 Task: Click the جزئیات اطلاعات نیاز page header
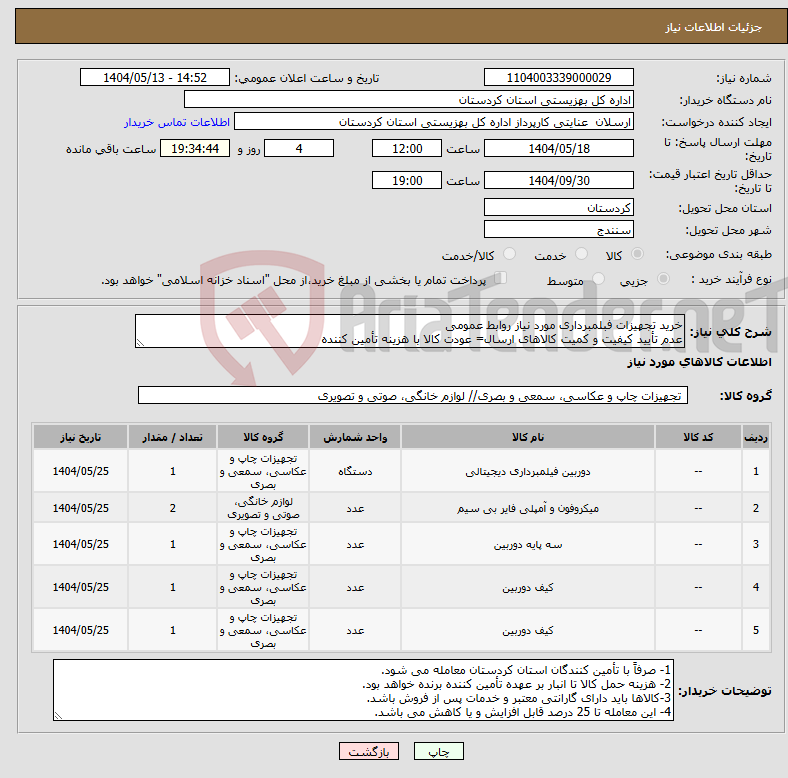click(714, 27)
